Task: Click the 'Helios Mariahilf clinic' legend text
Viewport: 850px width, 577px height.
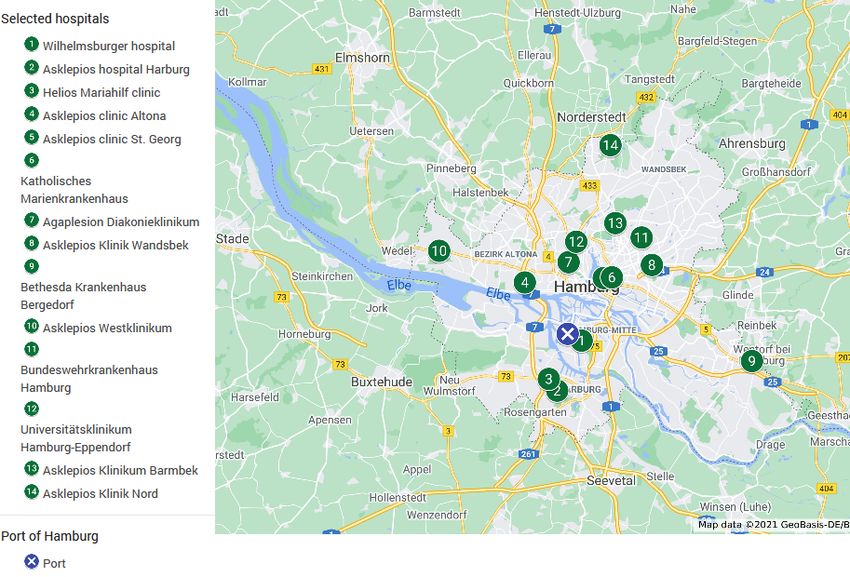Action: point(101,93)
